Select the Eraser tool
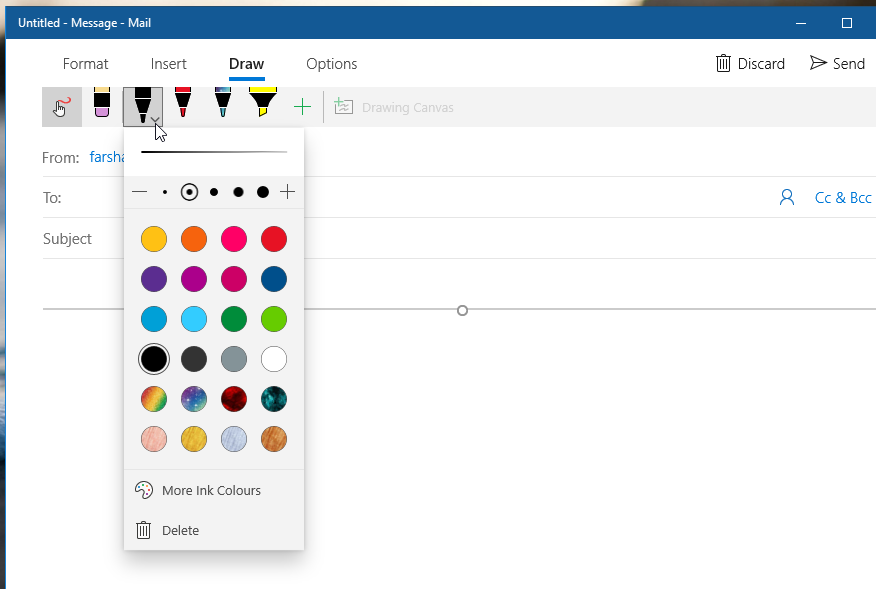Image resolution: width=876 pixels, height=589 pixels. (101, 103)
